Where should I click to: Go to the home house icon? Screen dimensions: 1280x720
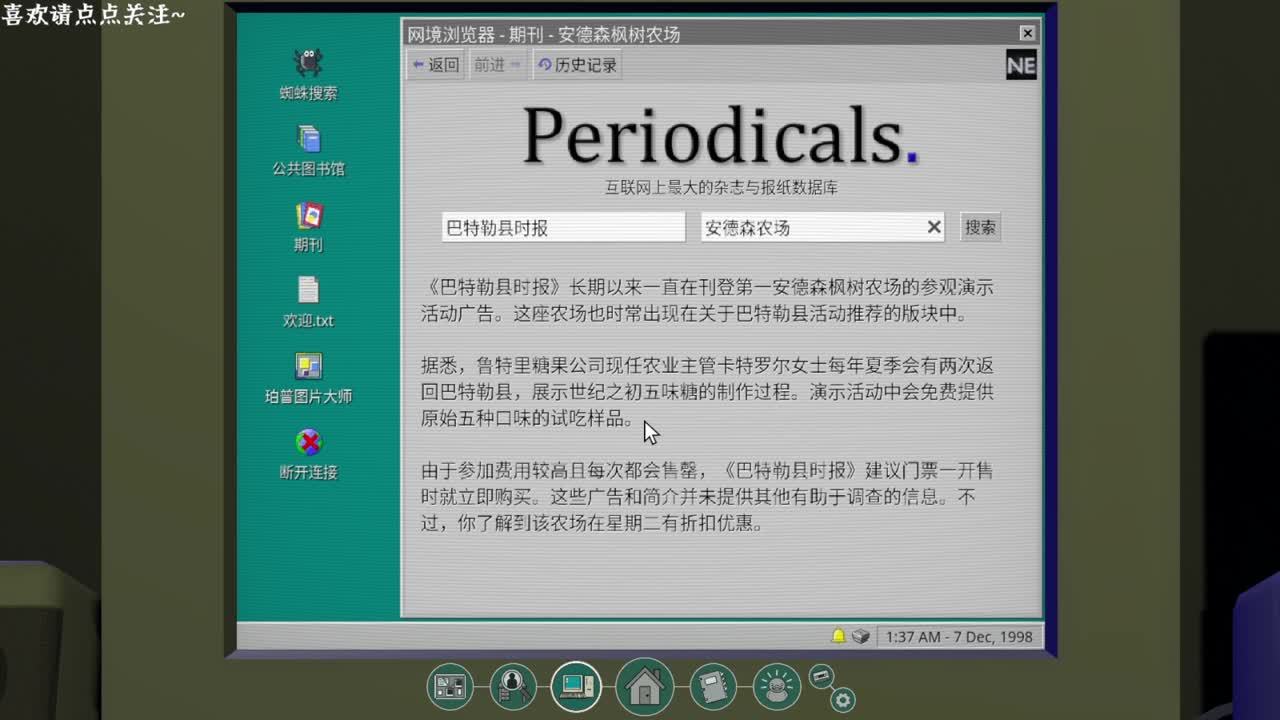coord(644,686)
